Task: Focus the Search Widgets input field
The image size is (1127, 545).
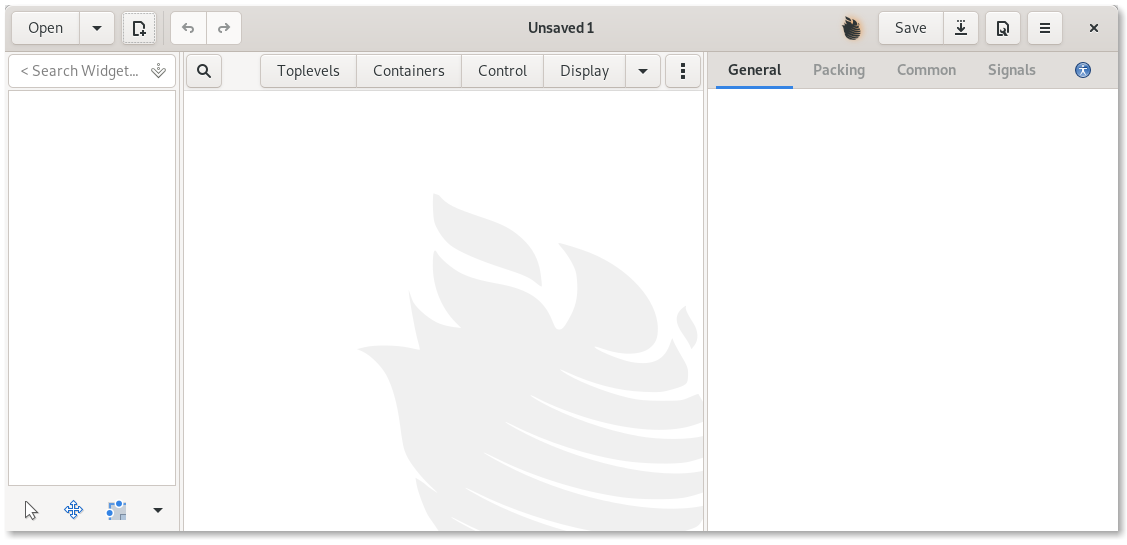Action: 80,71
